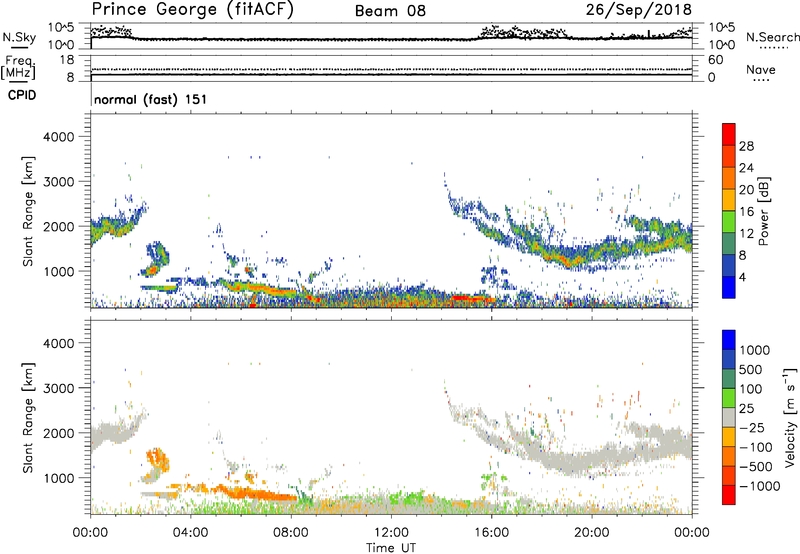Click the '12:00' time tick label

tap(391, 533)
